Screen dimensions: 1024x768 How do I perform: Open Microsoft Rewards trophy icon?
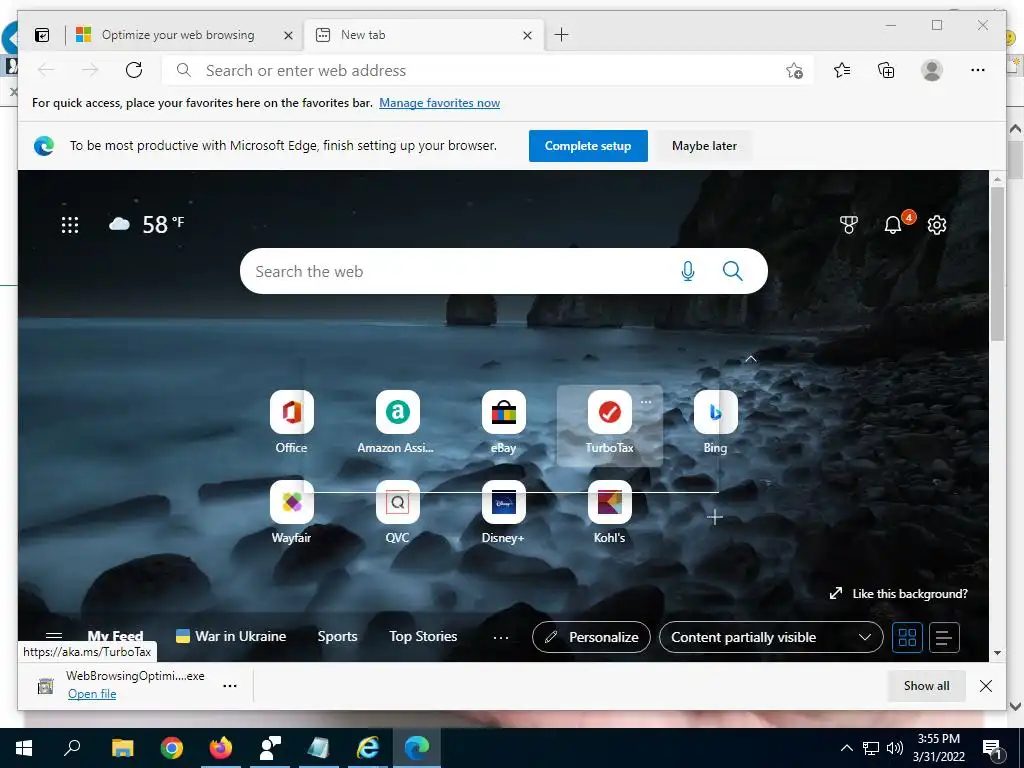tap(848, 225)
